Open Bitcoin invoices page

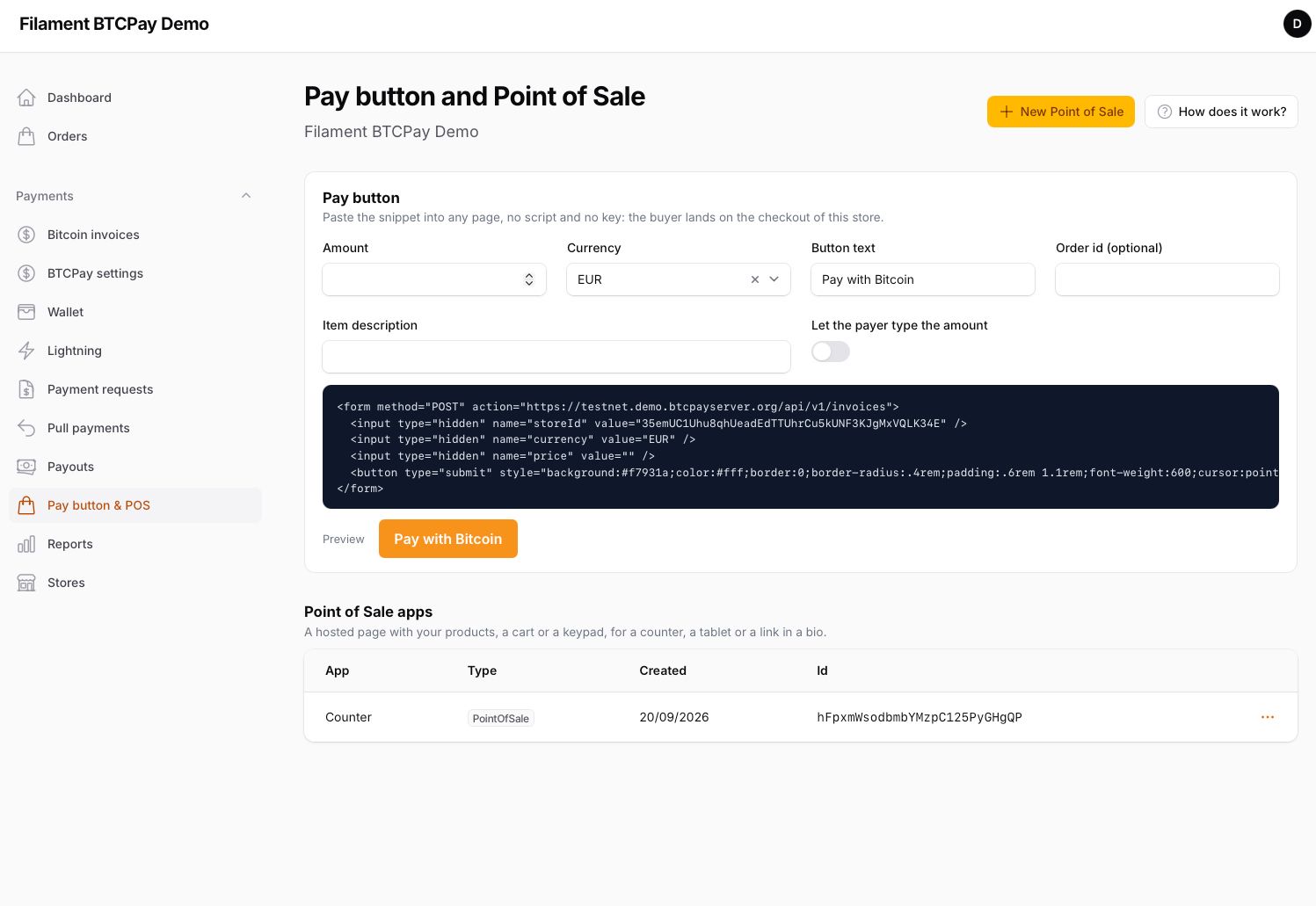[135, 235]
